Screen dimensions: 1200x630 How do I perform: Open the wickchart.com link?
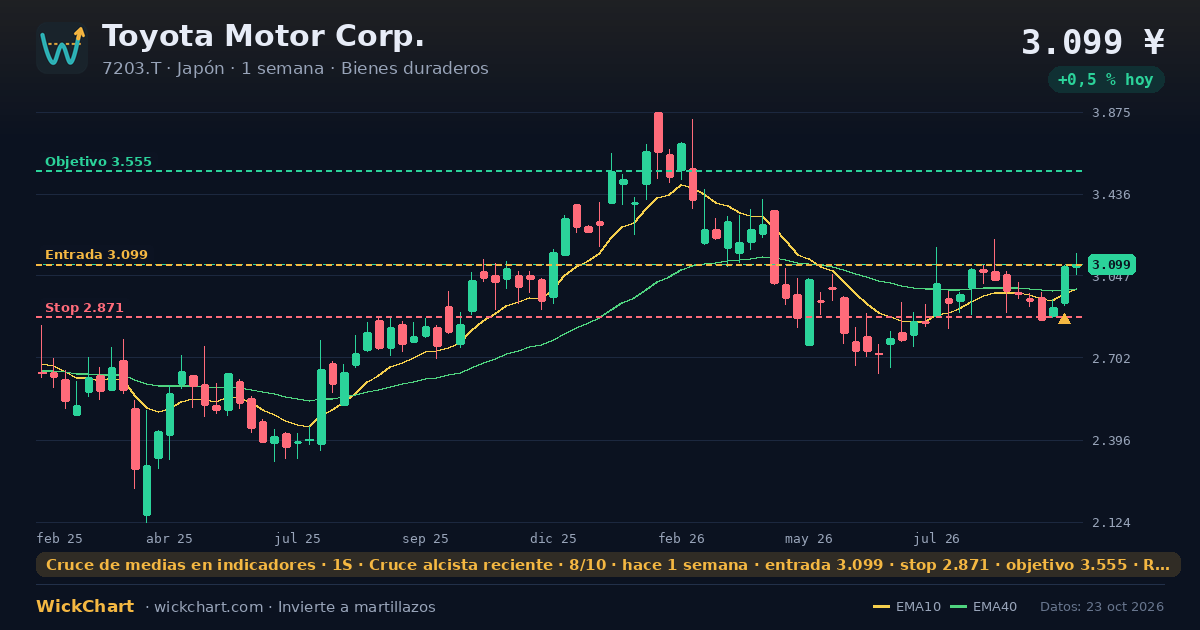(207, 607)
